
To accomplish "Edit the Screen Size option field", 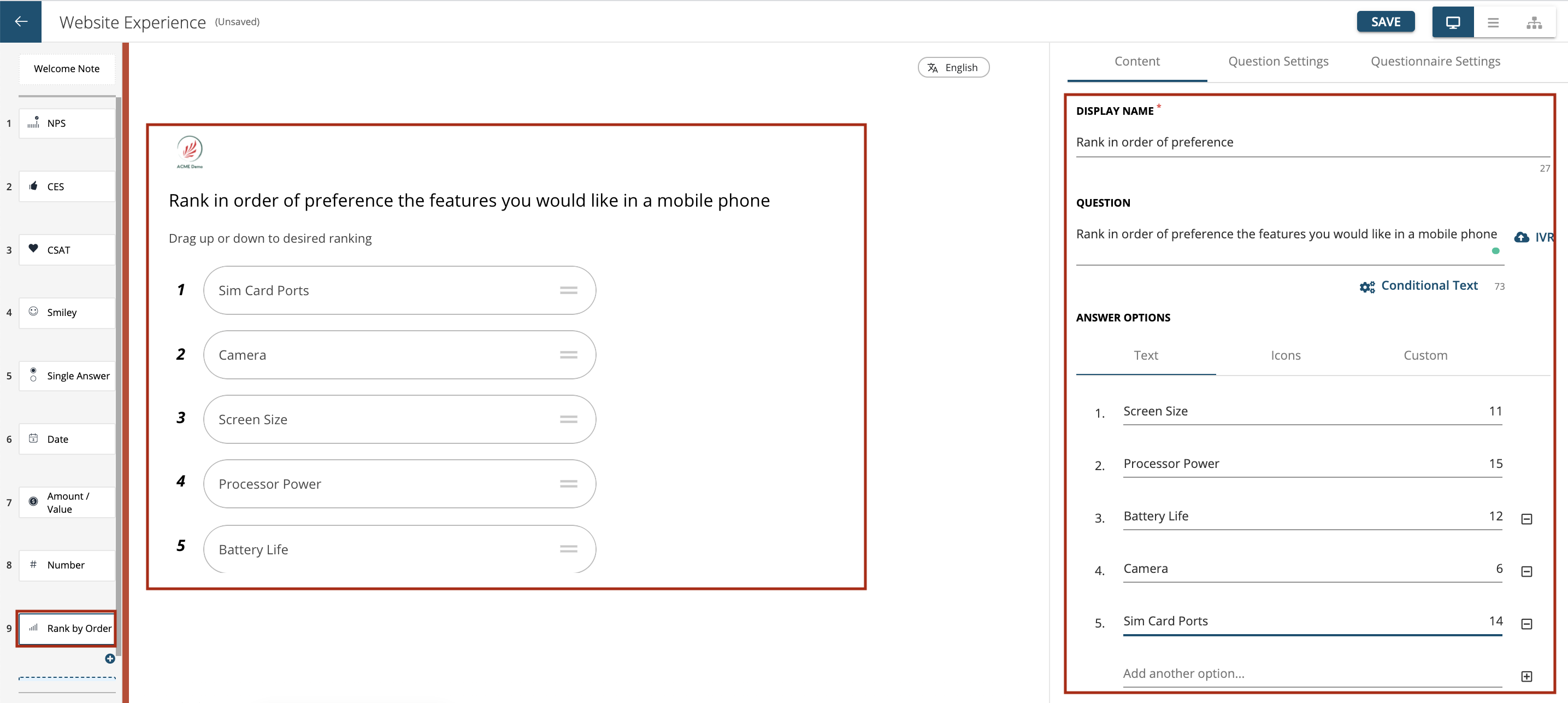I will 1312,412.
